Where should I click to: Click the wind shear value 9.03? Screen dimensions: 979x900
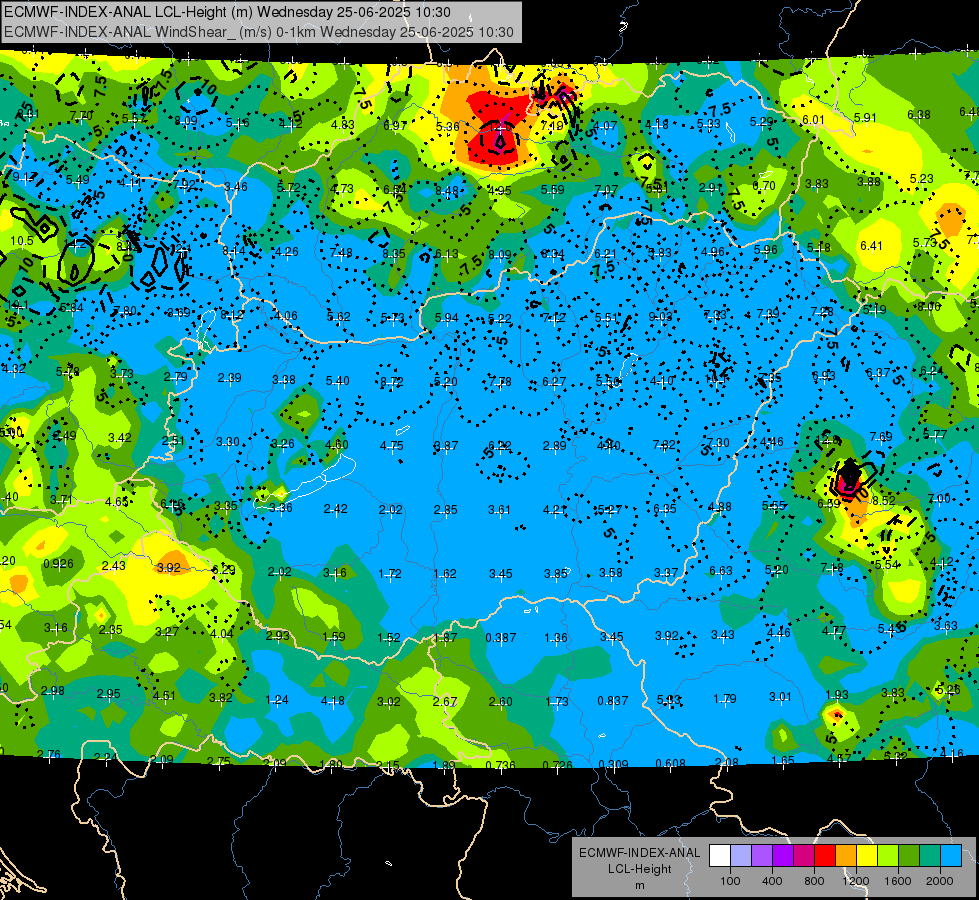(661, 317)
